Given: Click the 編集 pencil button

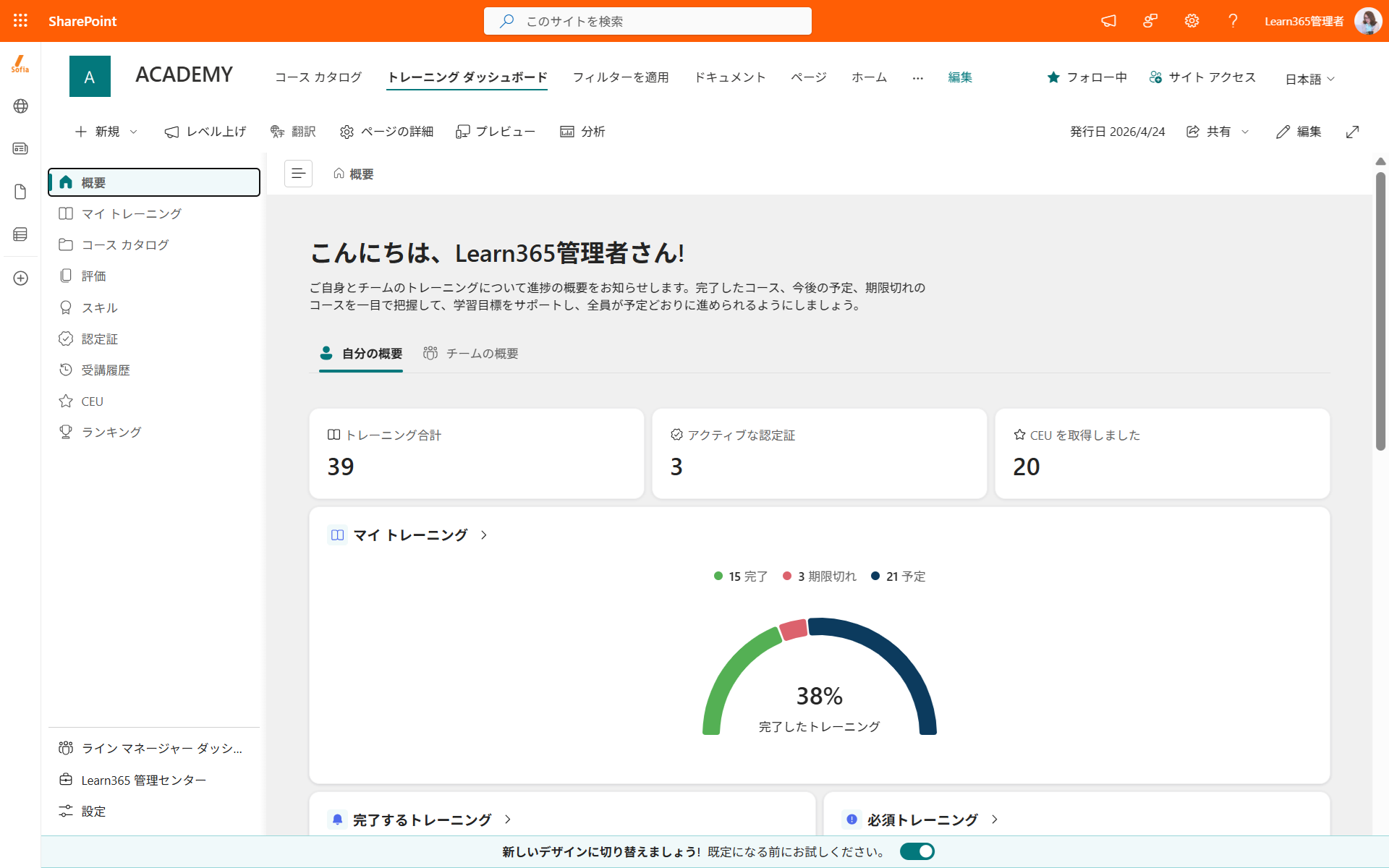Looking at the screenshot, I should tap(1299, 132).
